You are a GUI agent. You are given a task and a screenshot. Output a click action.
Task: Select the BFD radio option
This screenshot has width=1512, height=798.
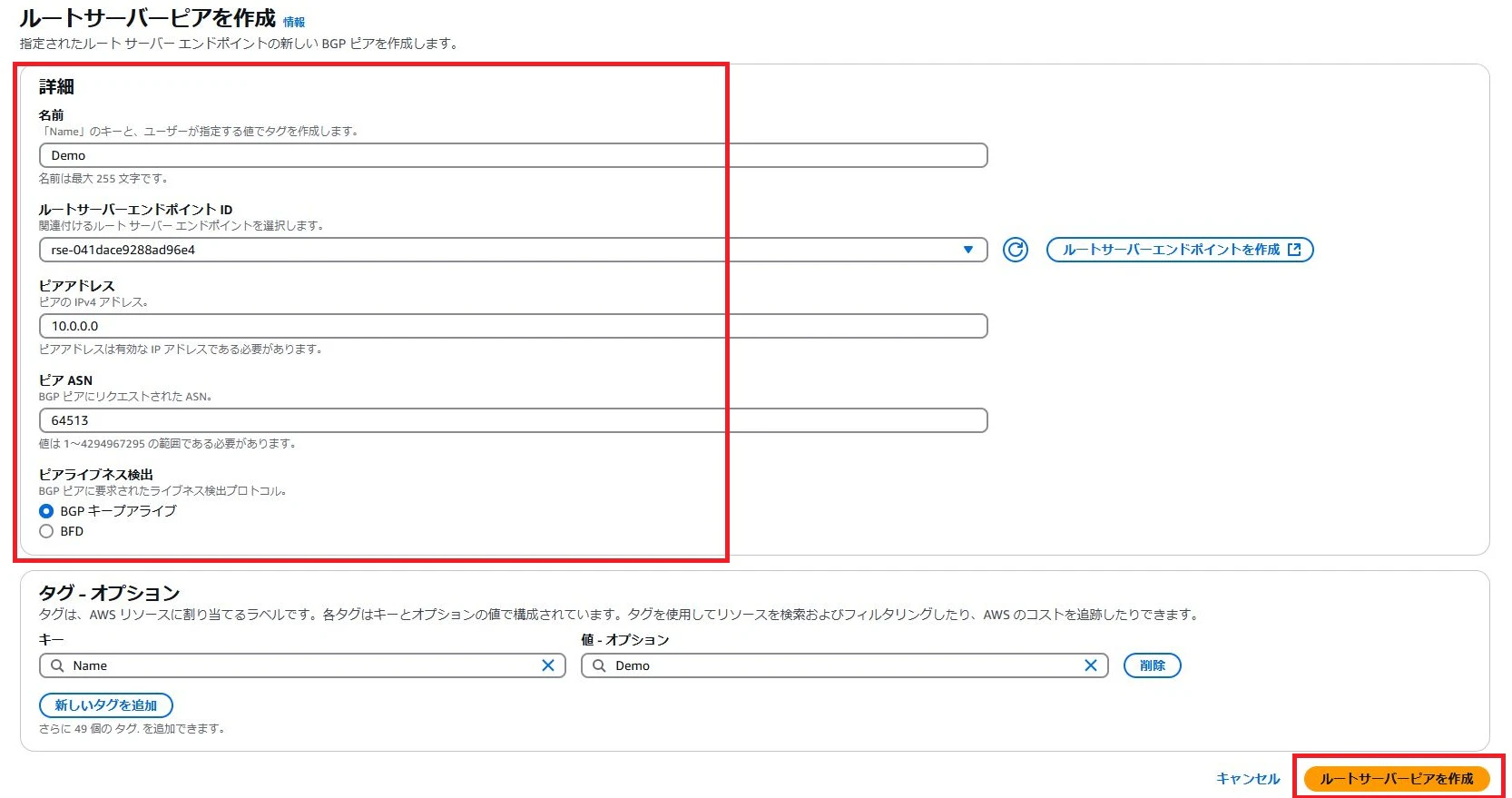[x=46, y=531]
